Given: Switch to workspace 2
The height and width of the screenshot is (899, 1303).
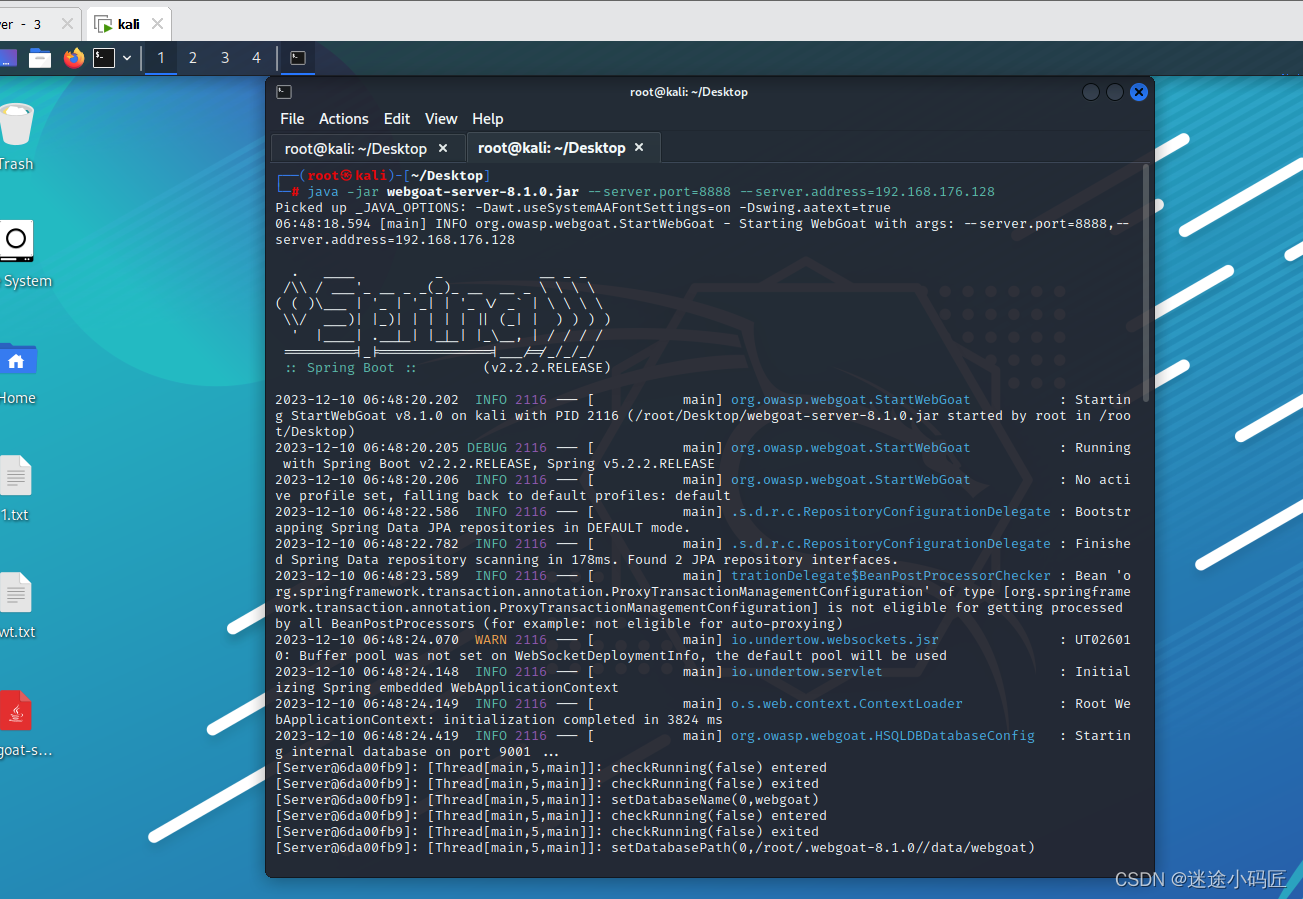Looking at the screenshot, I should pos(193,58).
